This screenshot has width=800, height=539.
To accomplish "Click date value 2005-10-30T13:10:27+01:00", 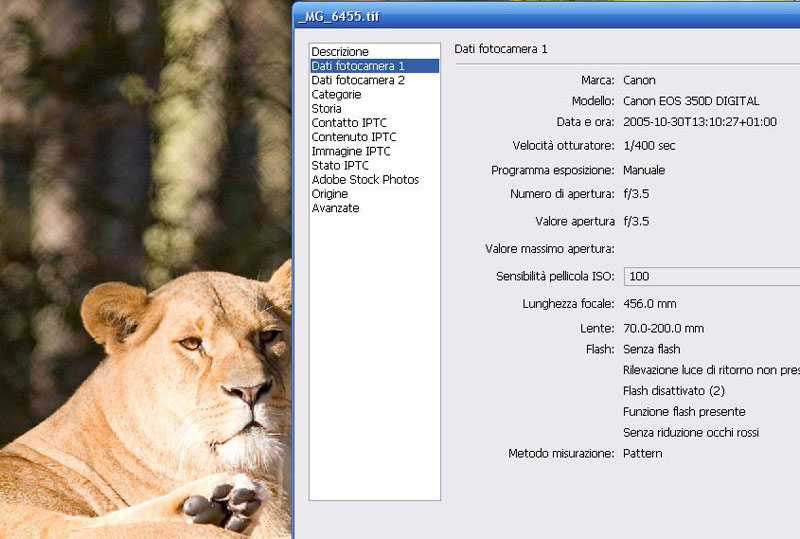I will 700,122.
